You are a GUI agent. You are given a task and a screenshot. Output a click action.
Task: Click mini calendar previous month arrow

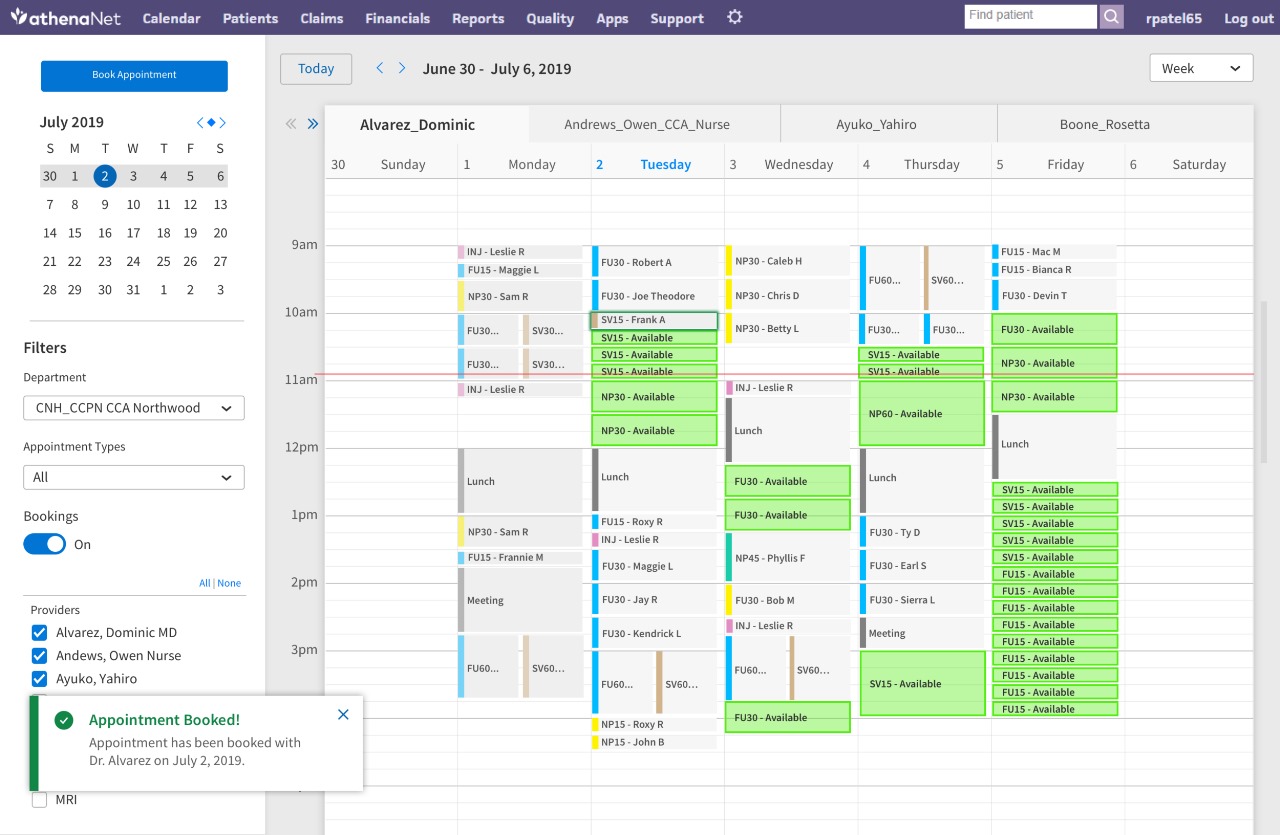point(200,122)
